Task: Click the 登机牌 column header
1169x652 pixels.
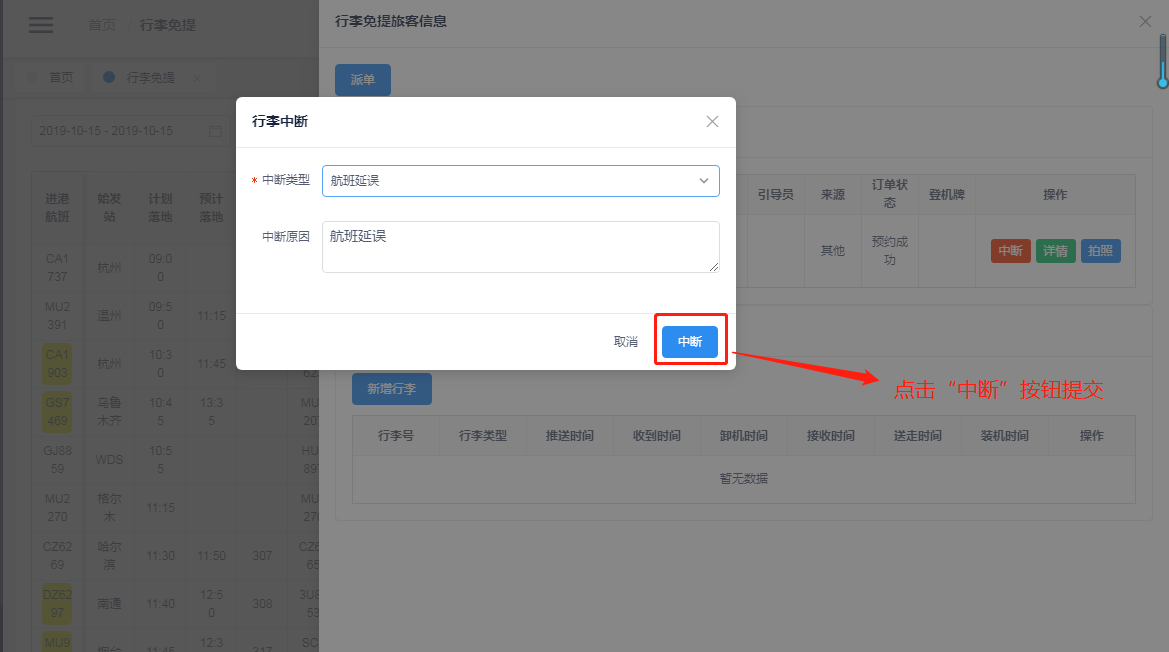Action: [x=947, y=194]
